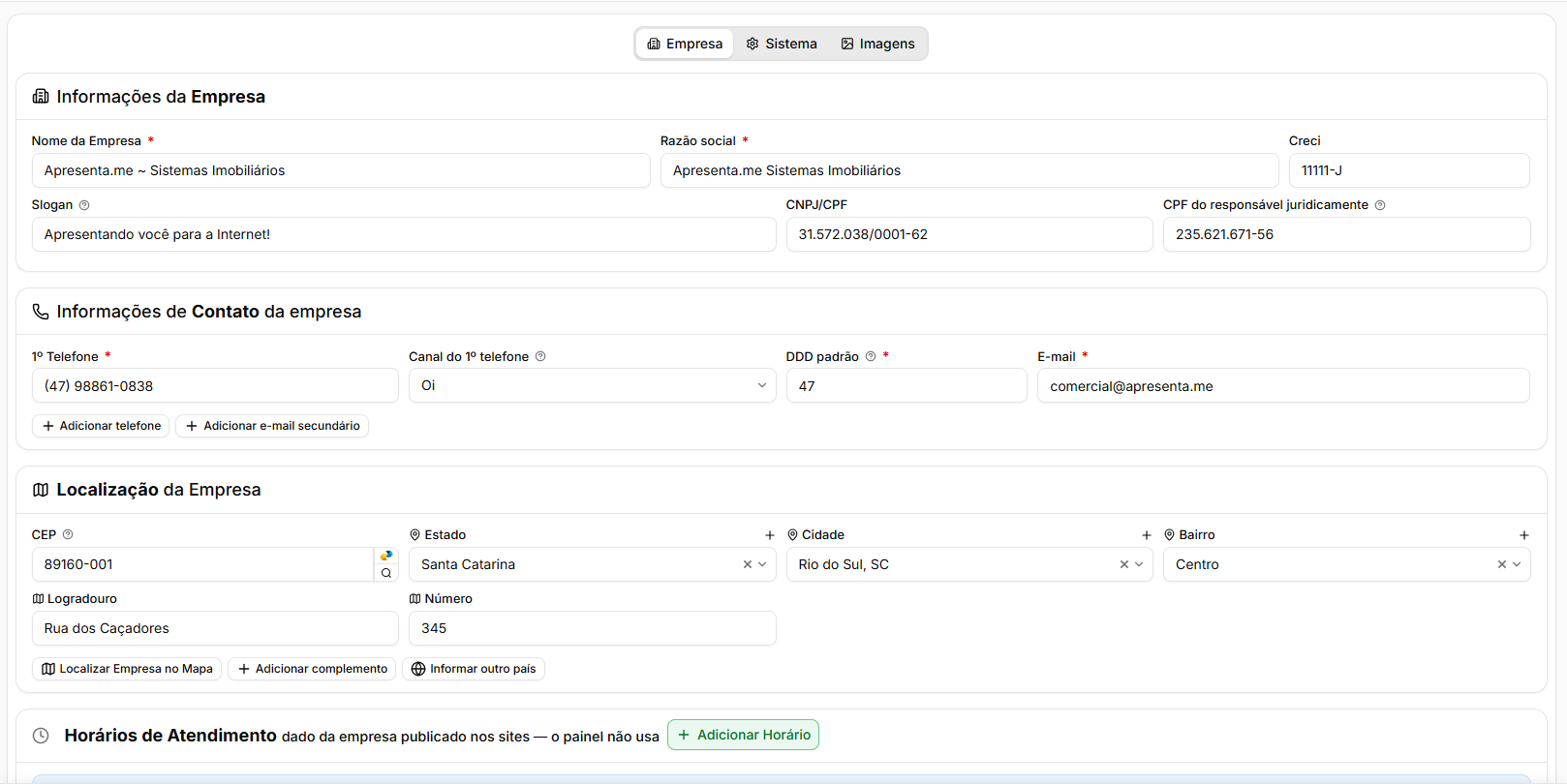Click Adicionar telefone button
The image size is (1567, 784).
tap(101, 426)
